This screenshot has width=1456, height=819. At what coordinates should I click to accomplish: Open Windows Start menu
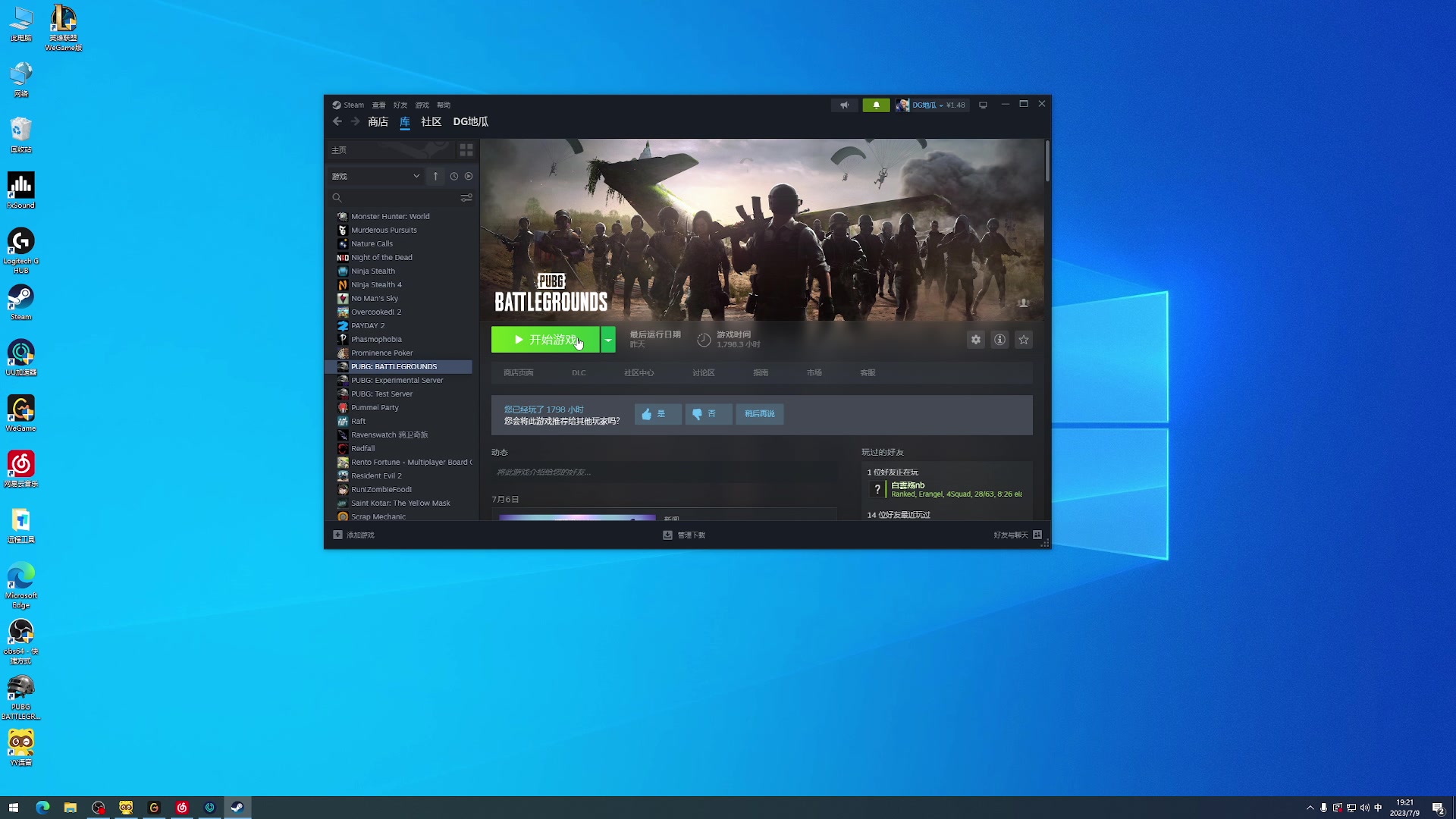coord(13,808)
